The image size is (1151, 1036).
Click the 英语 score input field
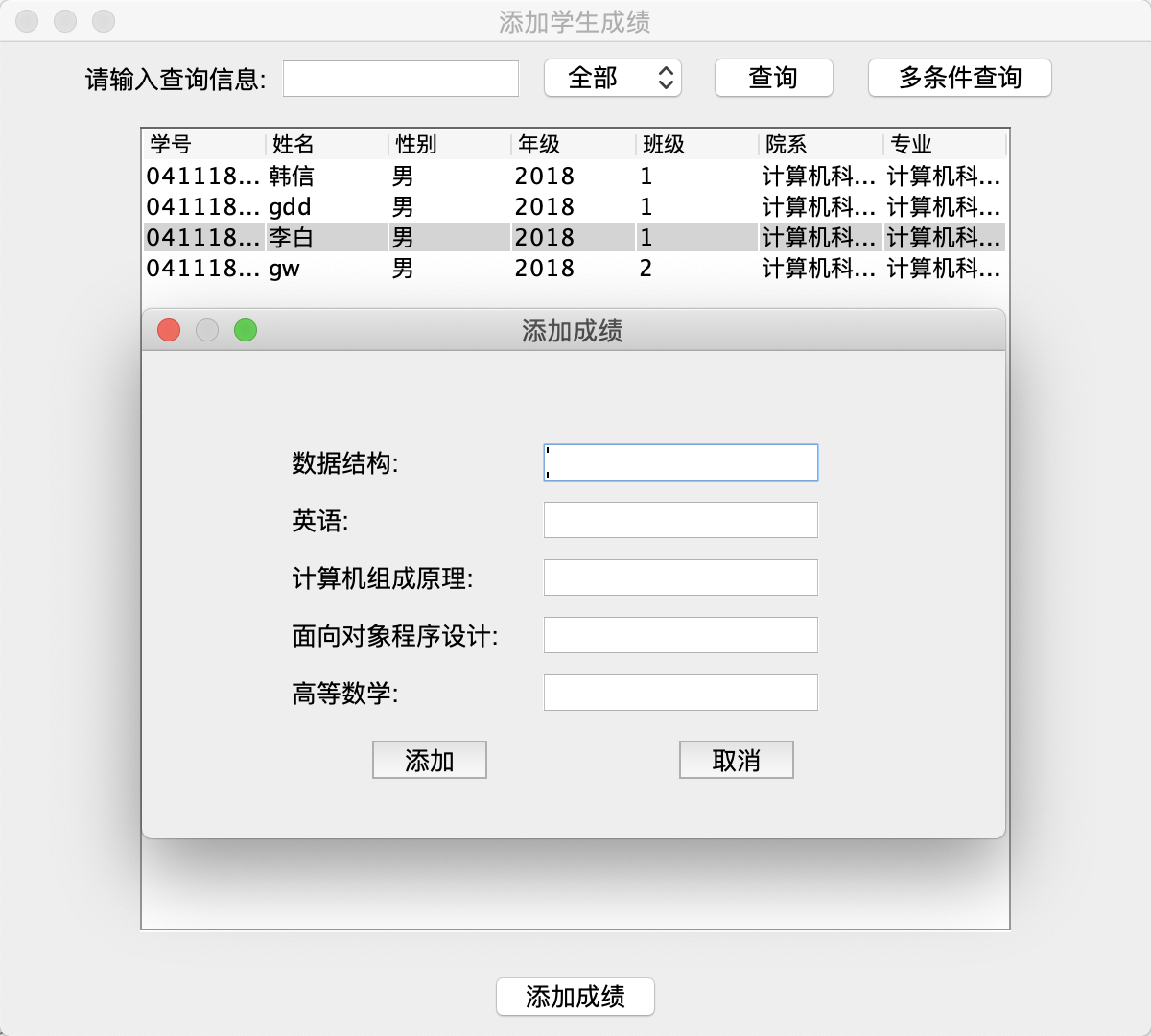pyautogui.click(x=680, y=519)
